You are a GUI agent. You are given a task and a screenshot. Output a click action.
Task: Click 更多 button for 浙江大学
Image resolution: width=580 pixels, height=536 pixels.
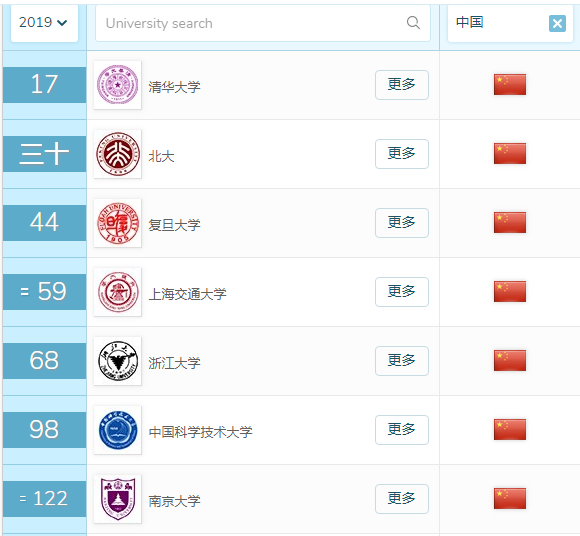coord(402,361)
